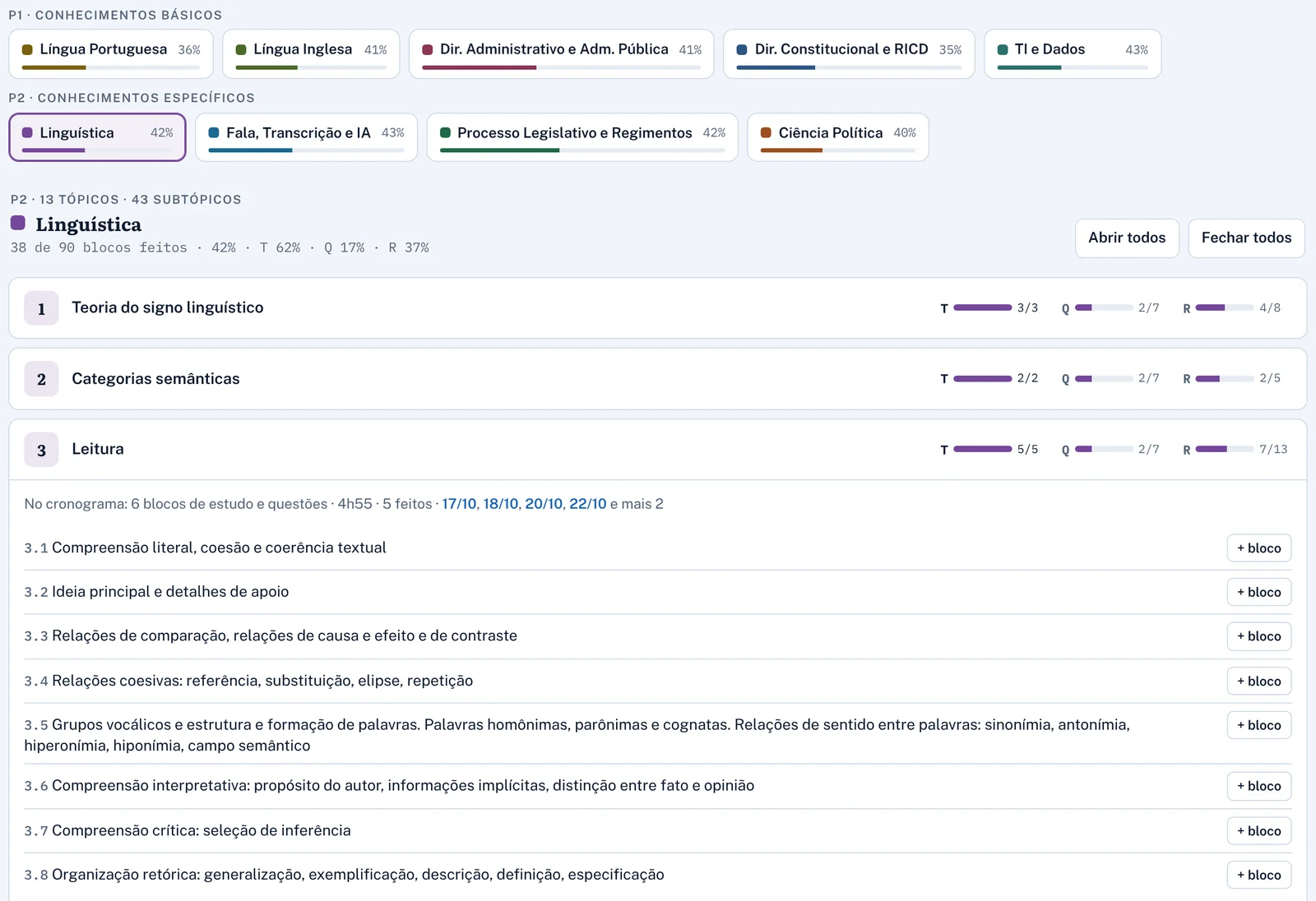Add a bloco to Organização retórica subtopic
1316x901 pixels.
click(x=1259, y=875)
